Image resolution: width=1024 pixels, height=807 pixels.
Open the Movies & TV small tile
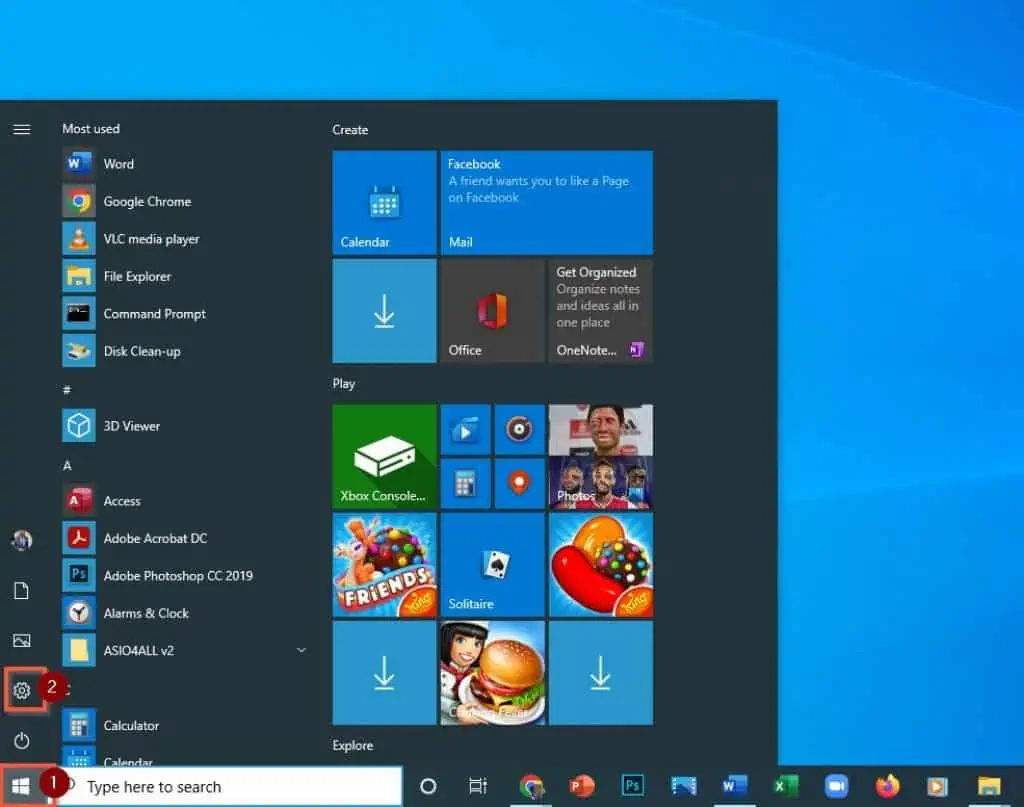pyautogui.click(x=465, y=429)
